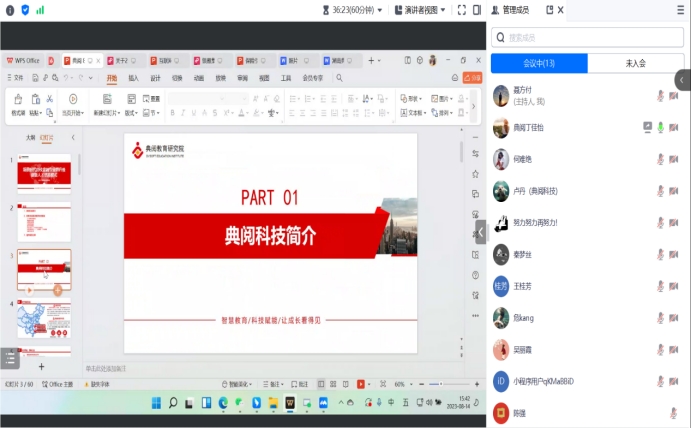The width and height of the screenshot is (692, 428).
Task: Unmute participant 王桂芳's microphone
Action: pyautogui.click(x=661, y=286)
